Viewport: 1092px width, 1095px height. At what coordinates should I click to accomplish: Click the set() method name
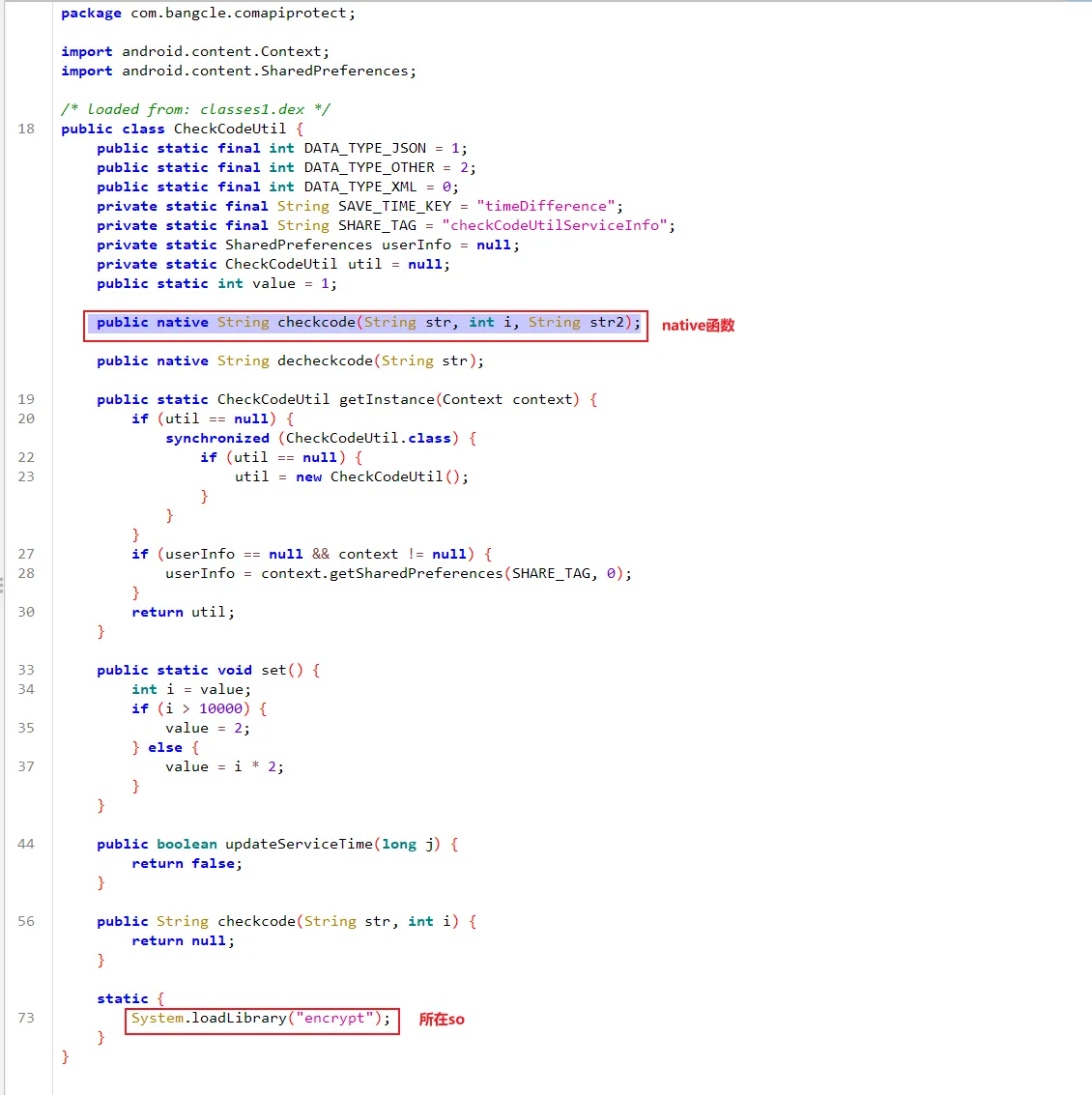273,671
